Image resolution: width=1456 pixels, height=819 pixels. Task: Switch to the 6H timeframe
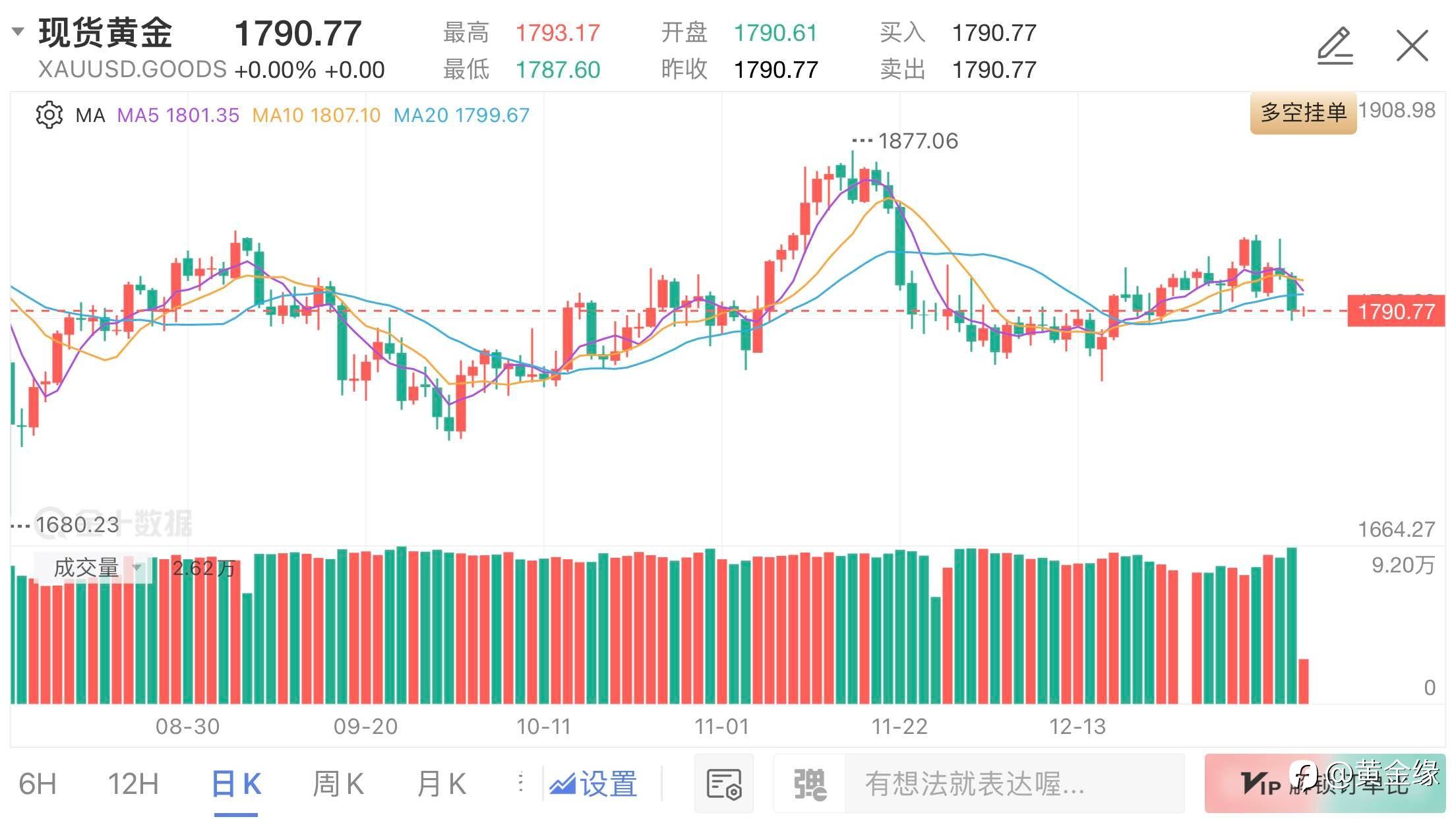[38, 783]
